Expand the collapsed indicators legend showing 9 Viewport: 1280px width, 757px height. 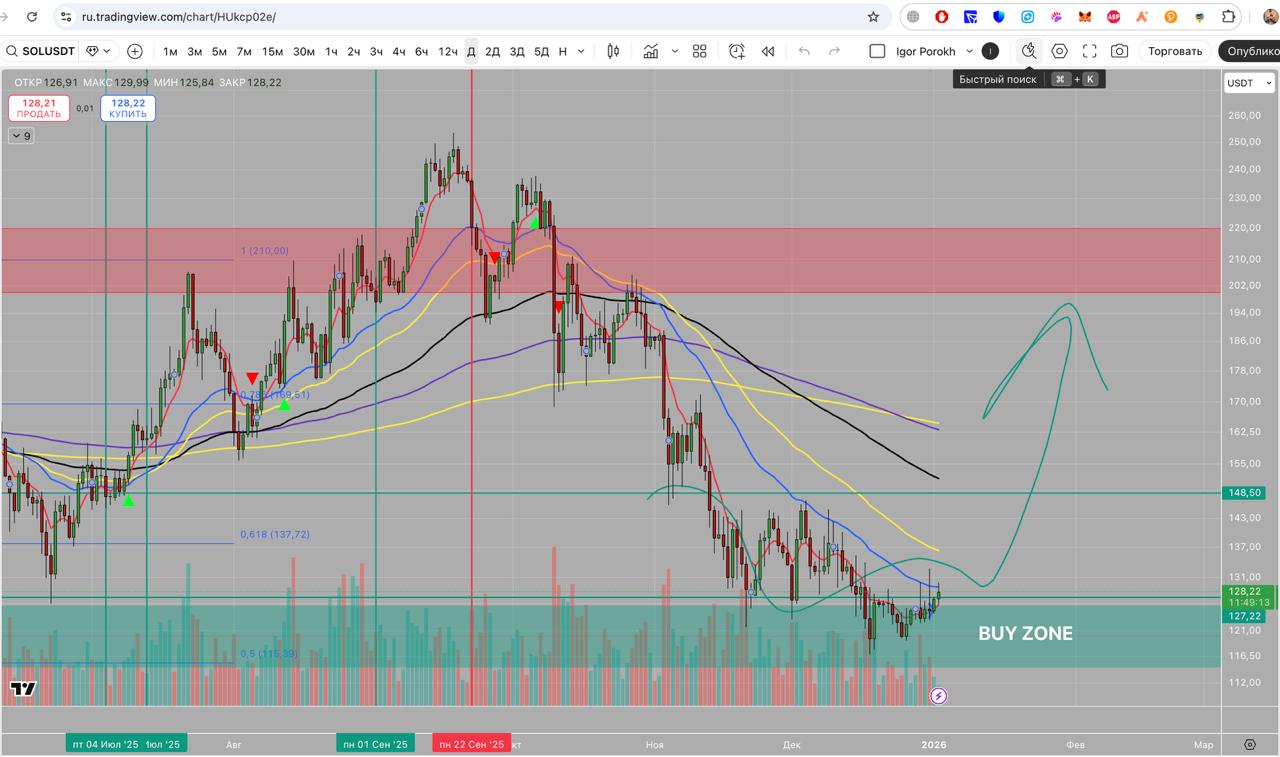[21, 136]
